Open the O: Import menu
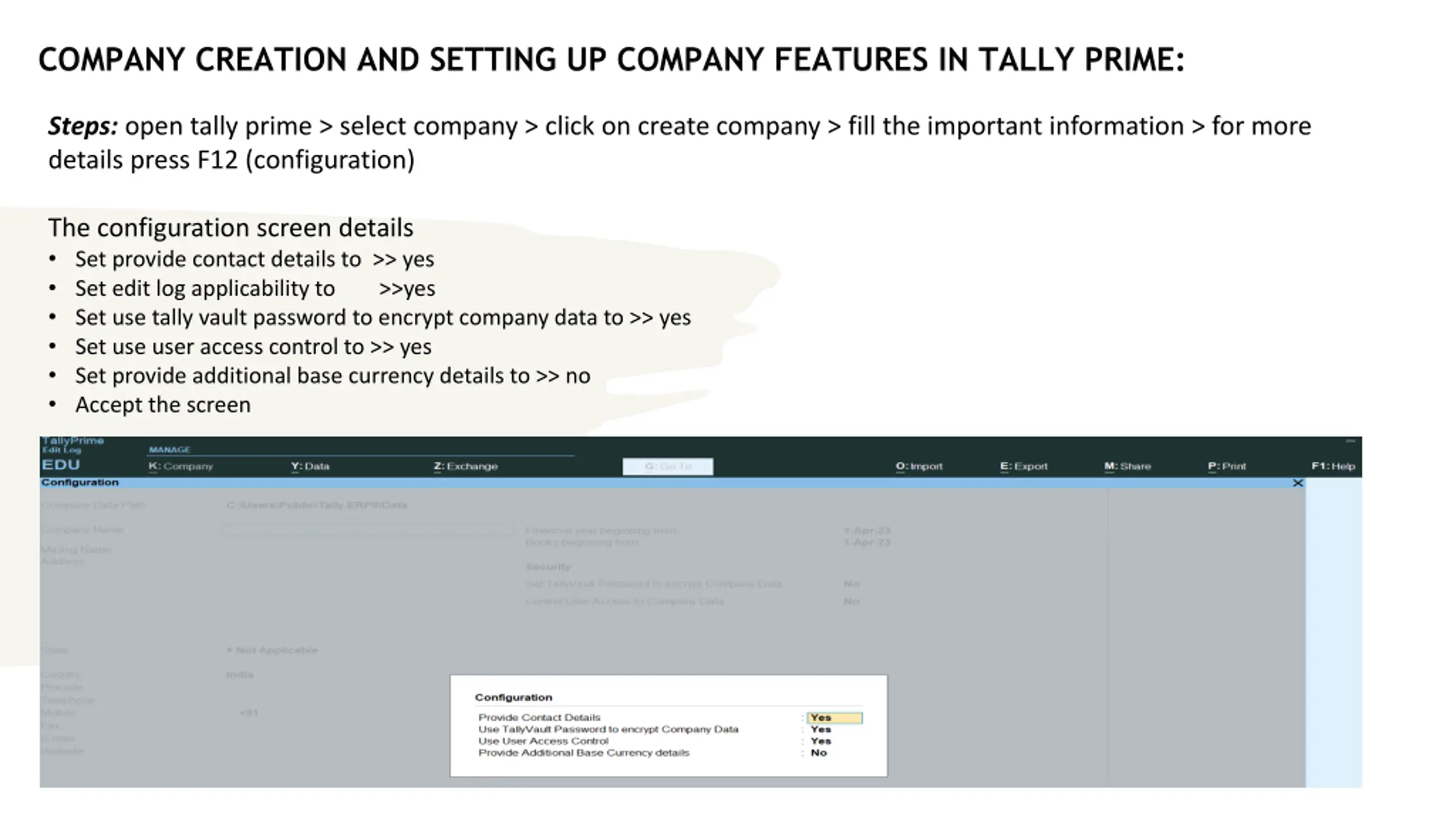 pyautogui.click(x=919, y=466)
